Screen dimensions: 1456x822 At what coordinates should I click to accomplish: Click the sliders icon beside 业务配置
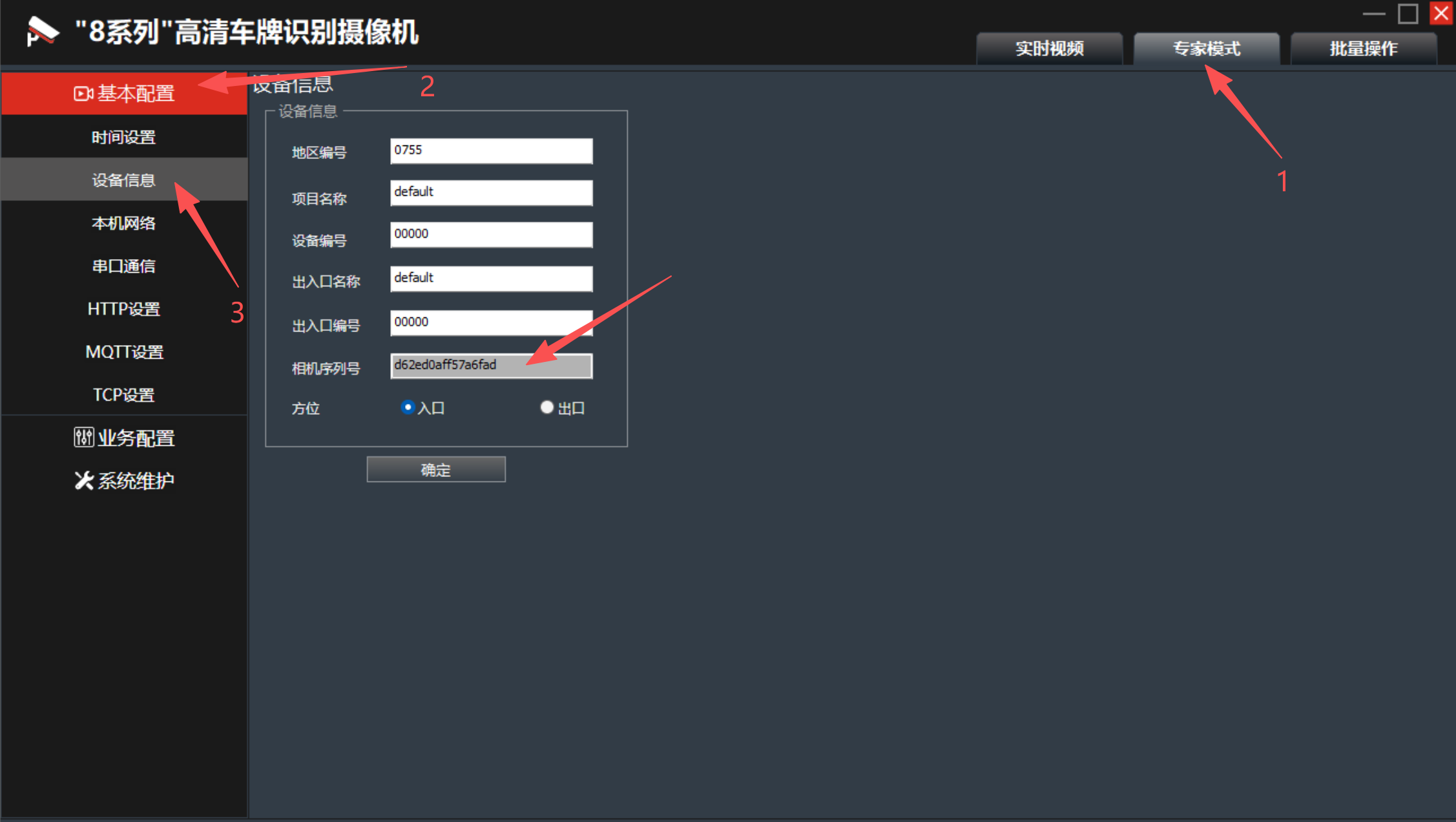tap(83, 437)
